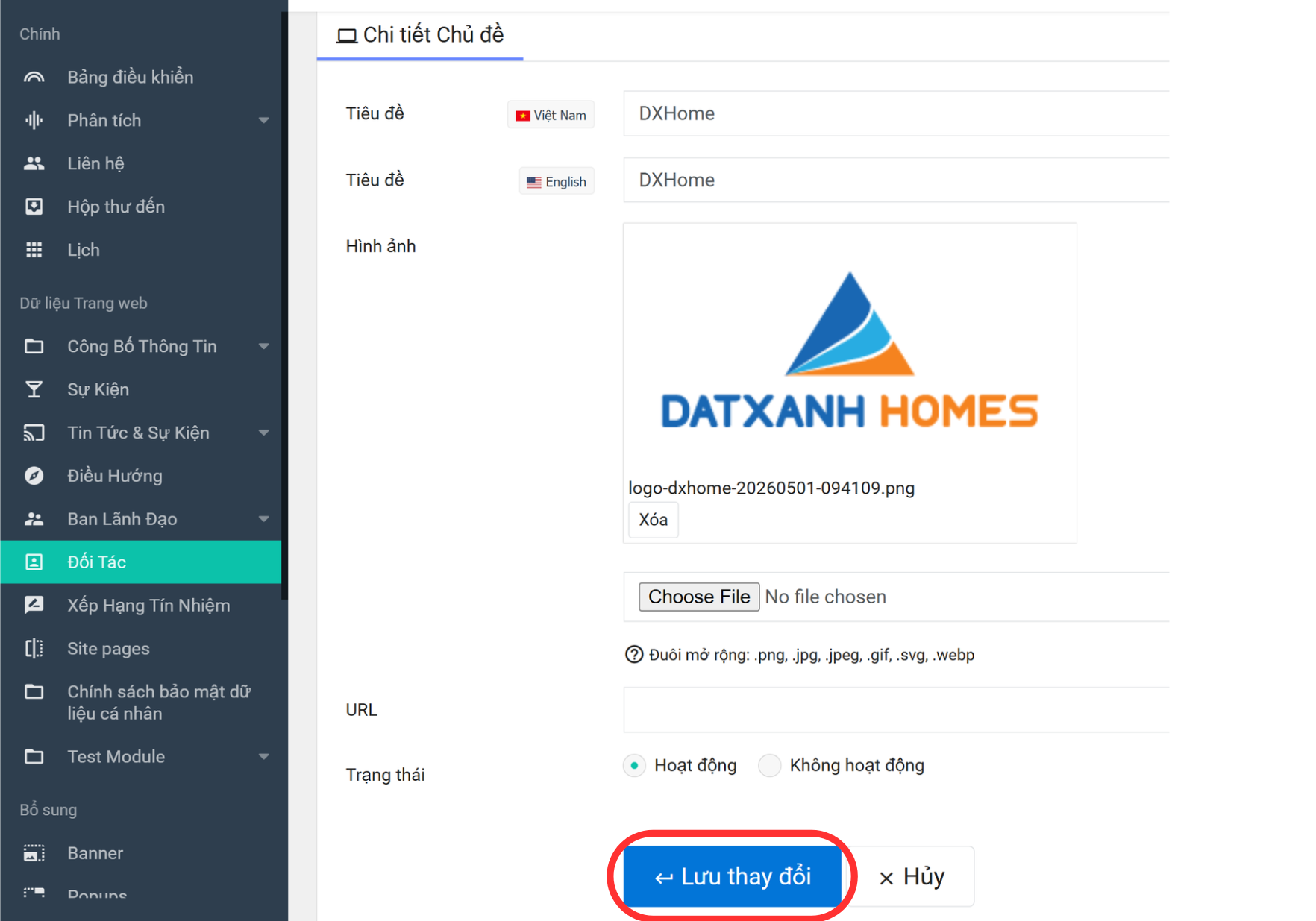Image resolution: width=1316 pixels, height=921 pixels.
Task: Go to Site pages menu item
Action: [x=141, y=648]
